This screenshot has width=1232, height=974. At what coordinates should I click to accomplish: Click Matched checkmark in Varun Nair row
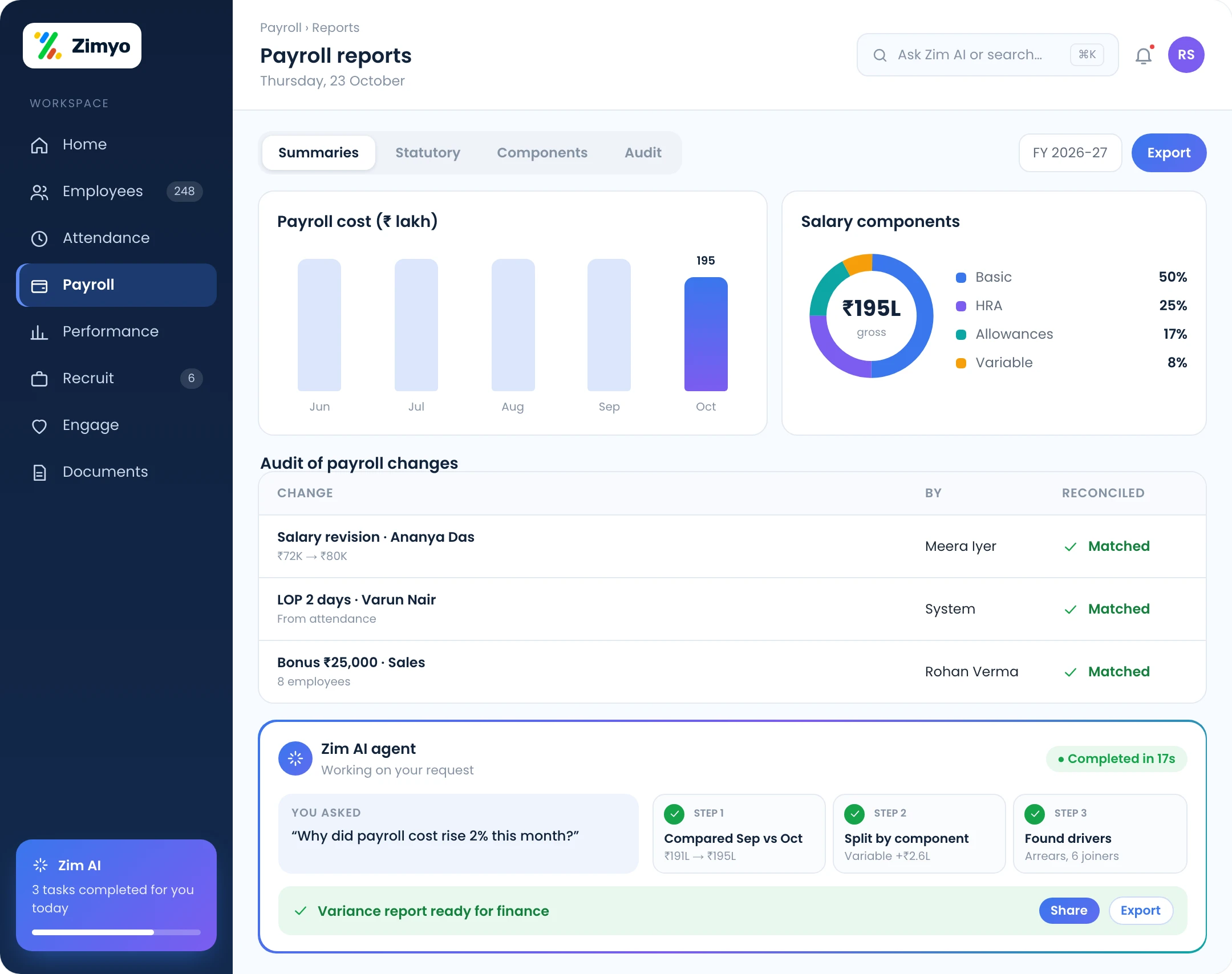[1071, 610]
